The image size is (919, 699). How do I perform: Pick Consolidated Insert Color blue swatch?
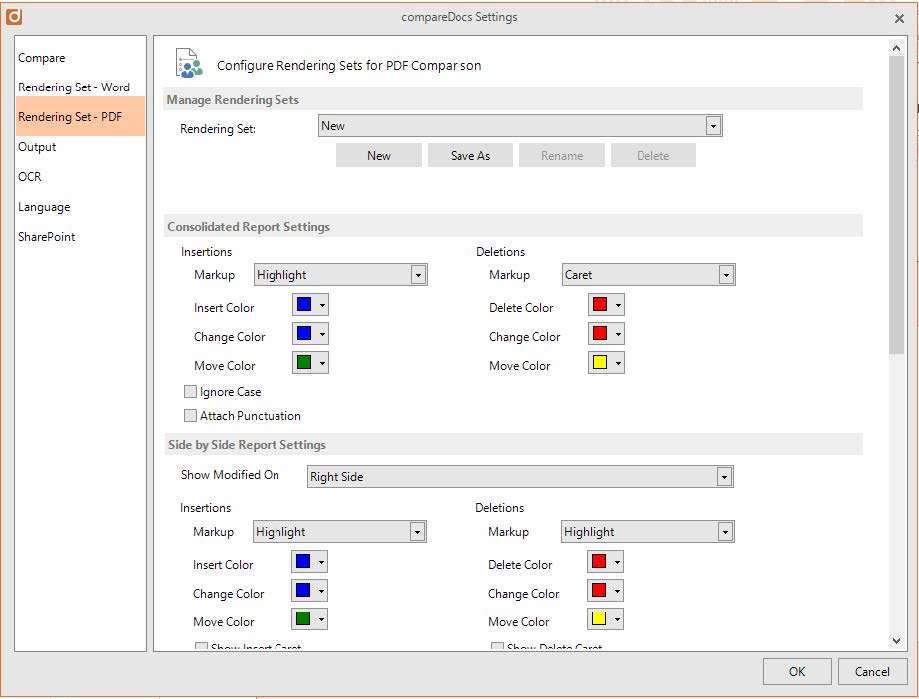(310, 305)
